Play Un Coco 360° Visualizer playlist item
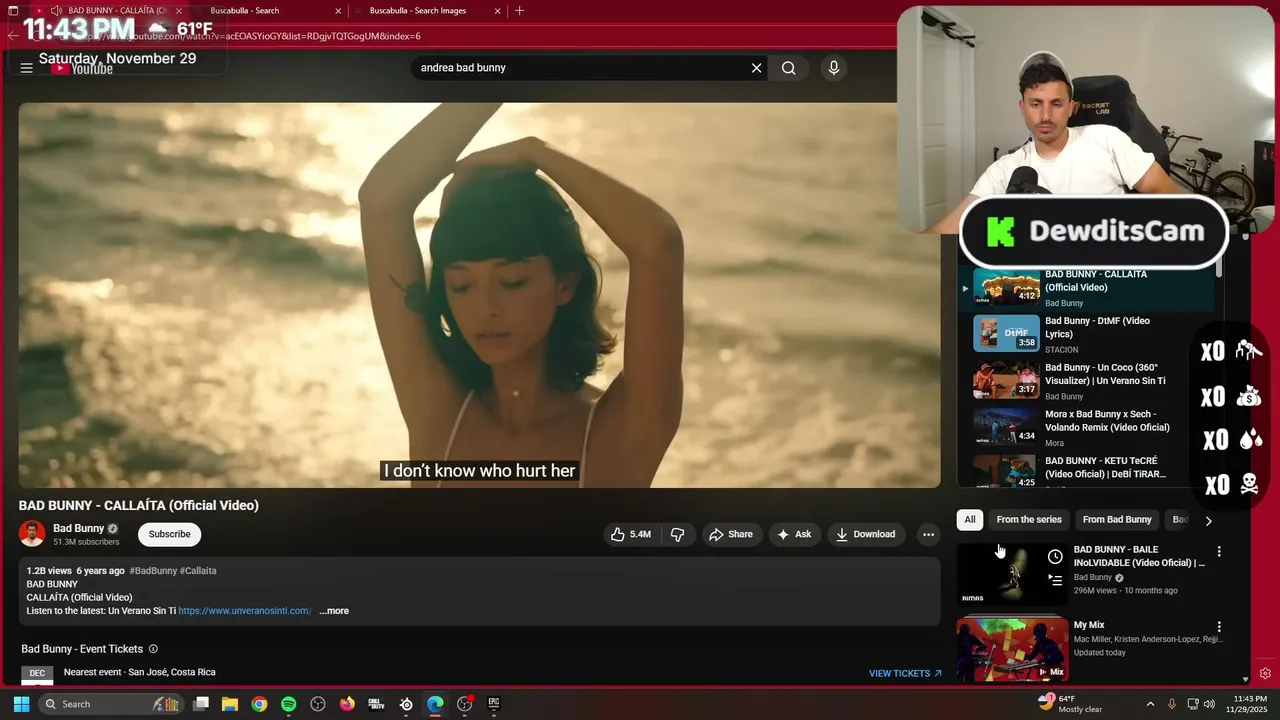Viewport: 1280px width, 720px height. pyautogui.click(x=1084, y=381)
